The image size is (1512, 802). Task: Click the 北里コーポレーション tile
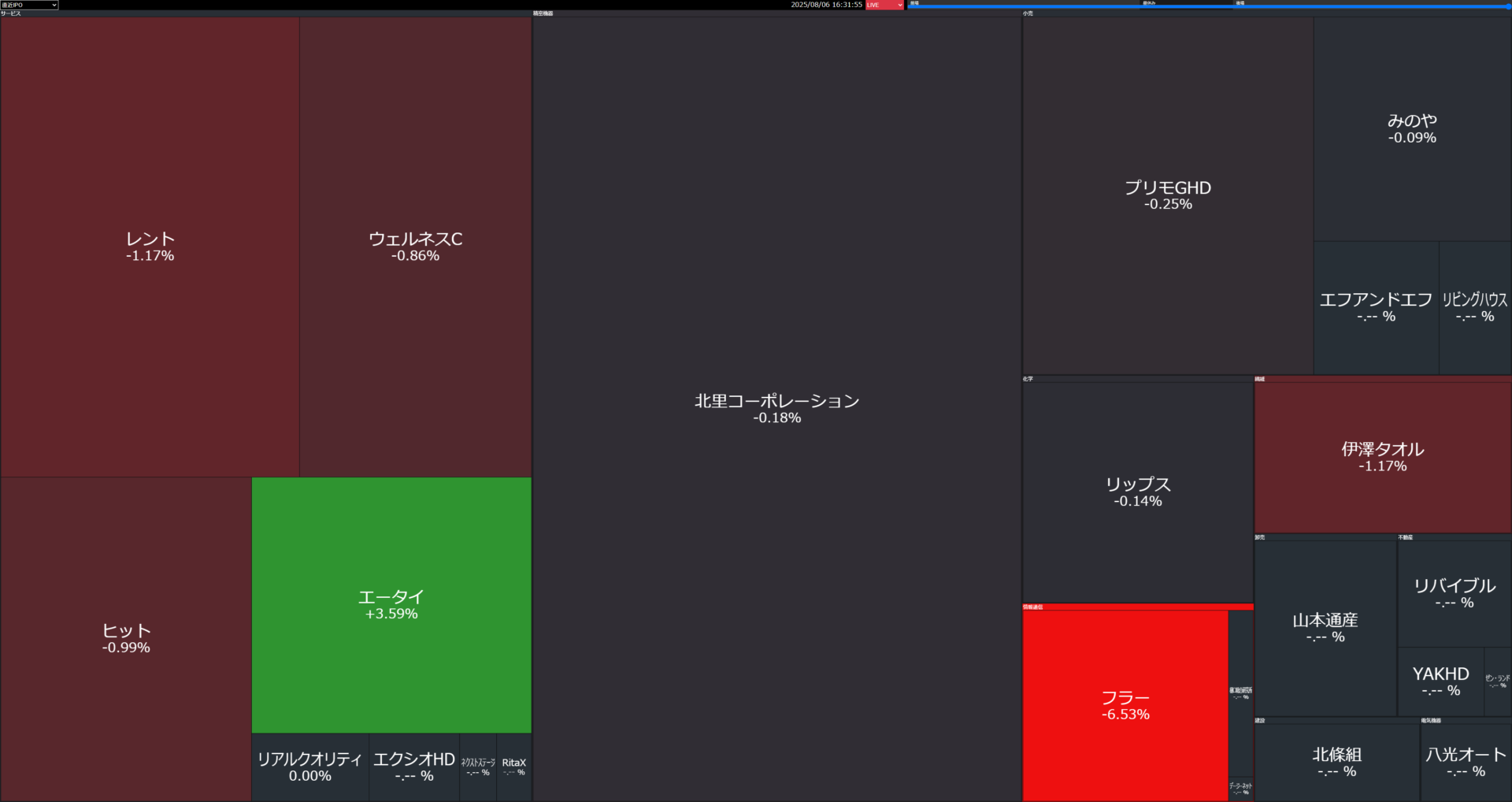click(x=777, y=409)
